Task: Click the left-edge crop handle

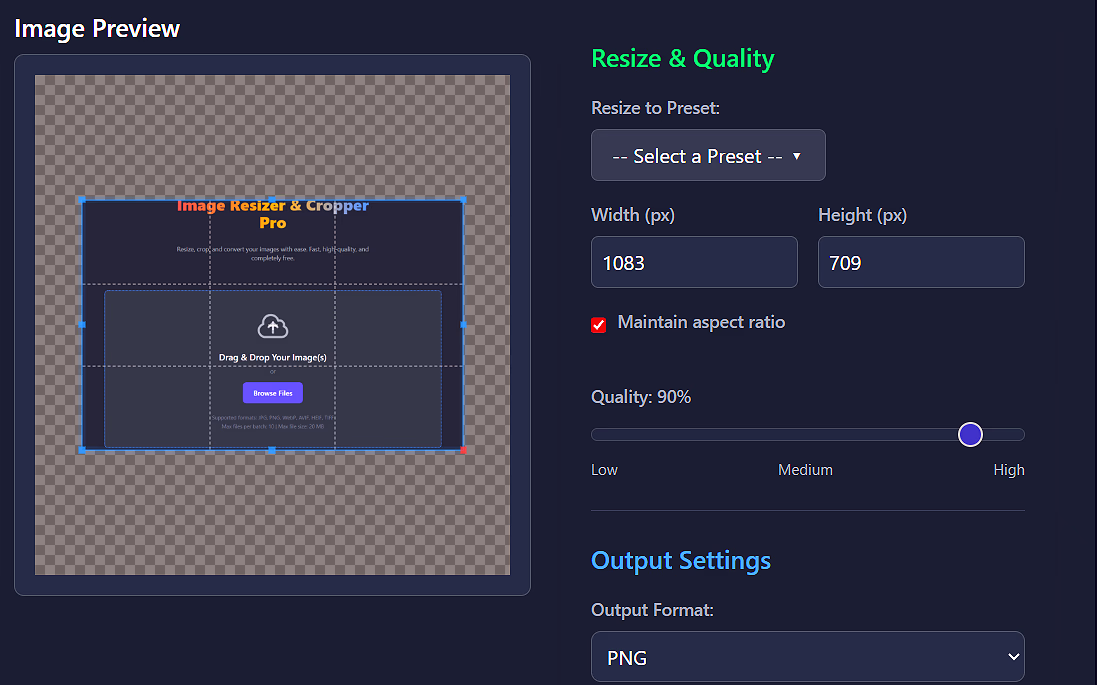Action: (x=83, y=325)
